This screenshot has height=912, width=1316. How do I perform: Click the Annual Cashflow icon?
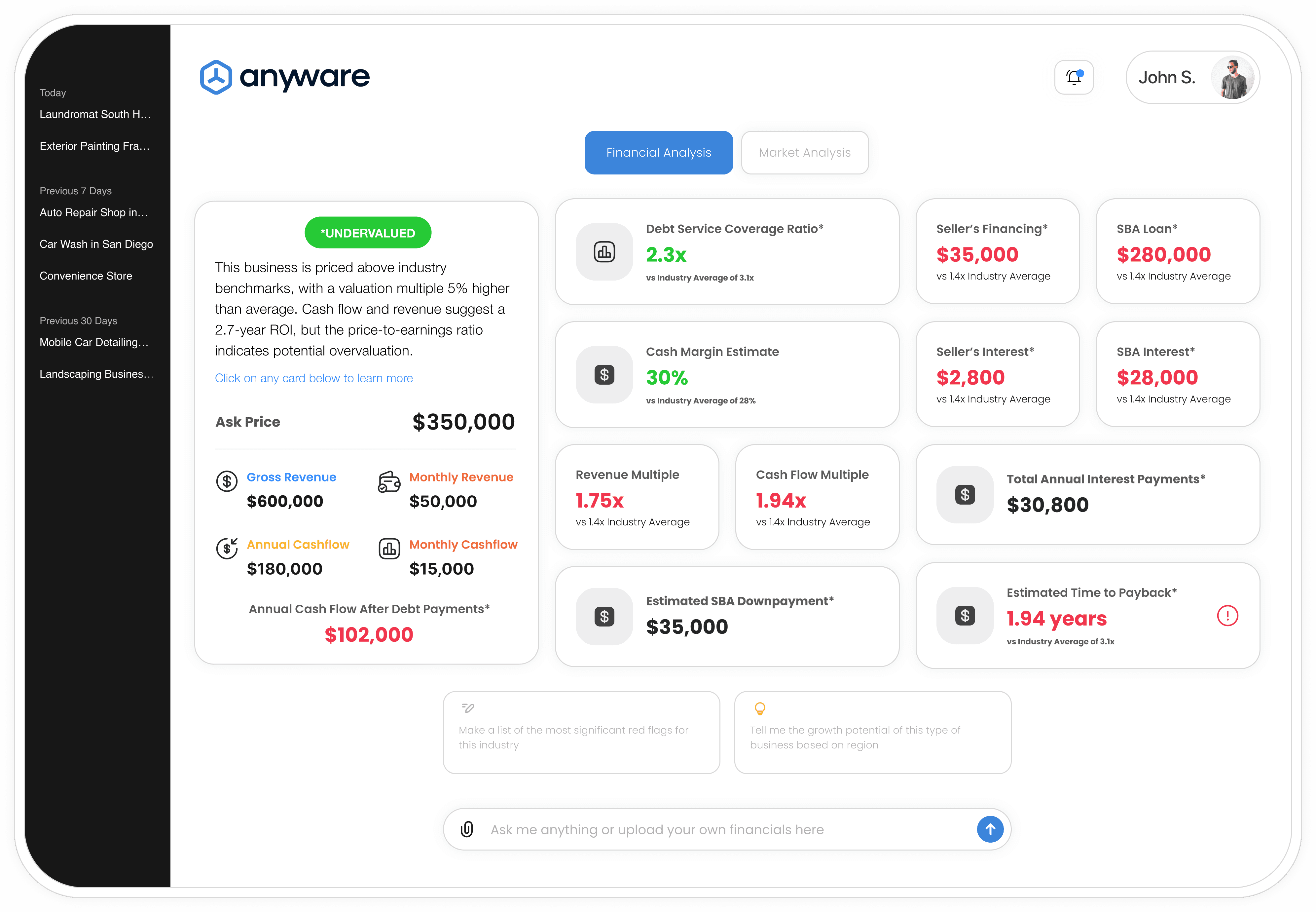click(x=227, y=549)
